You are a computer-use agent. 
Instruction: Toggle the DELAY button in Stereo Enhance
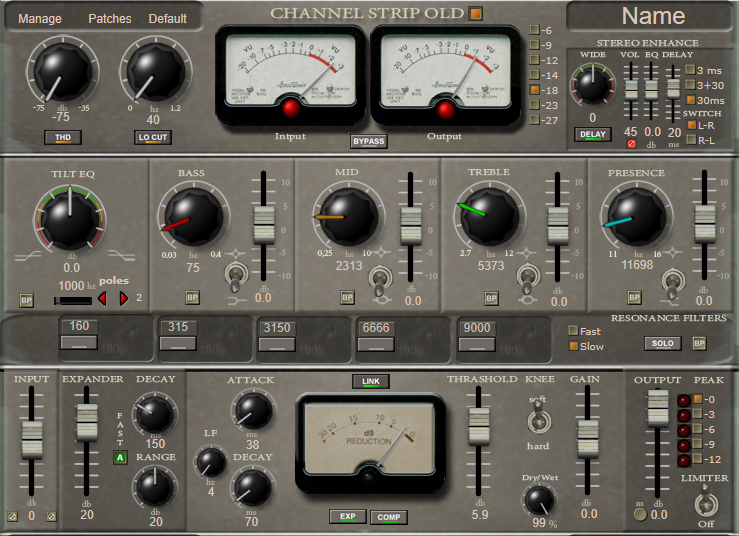[593, 134]
